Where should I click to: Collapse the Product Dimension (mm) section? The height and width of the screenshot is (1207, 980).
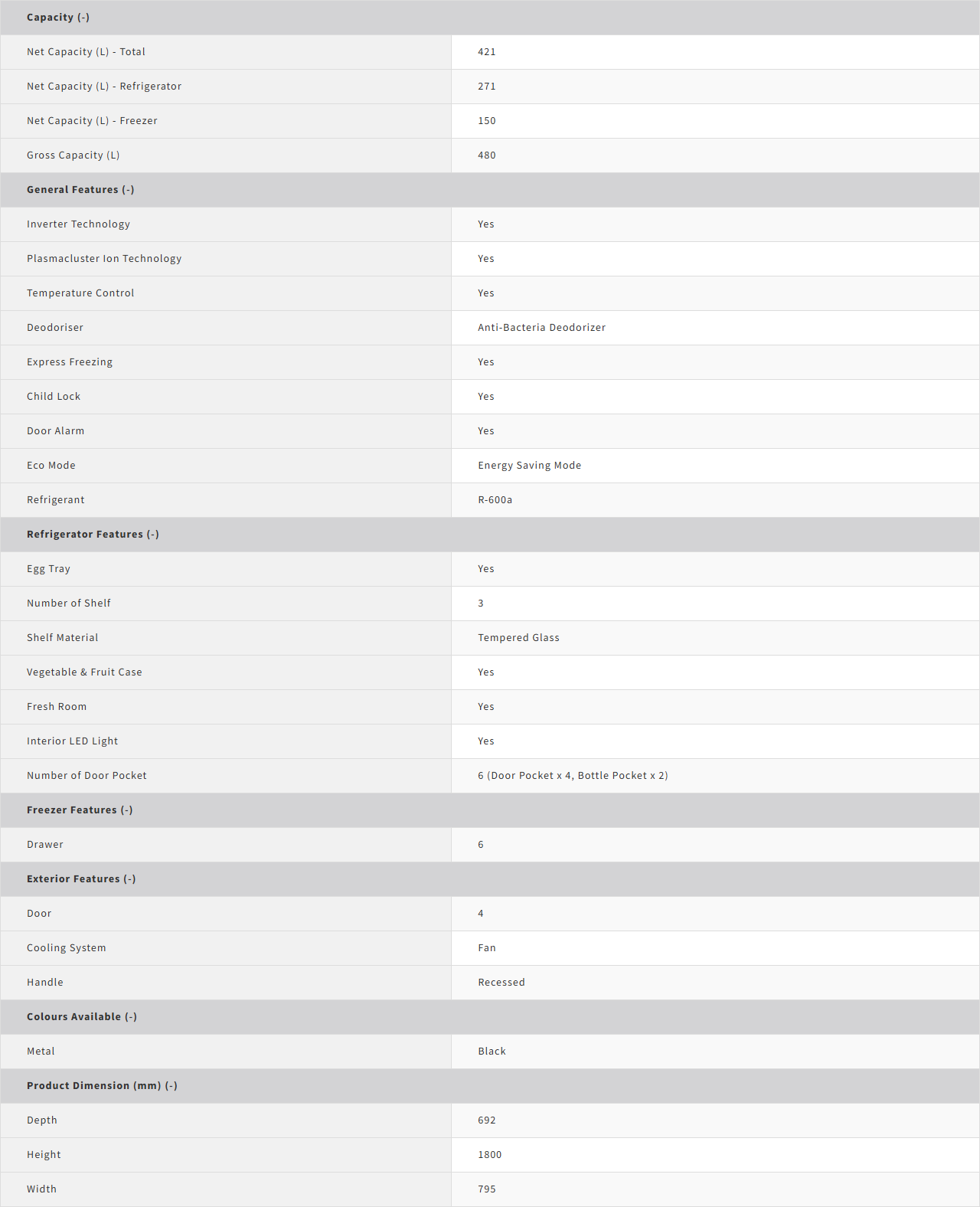[x=102, y=1086]
